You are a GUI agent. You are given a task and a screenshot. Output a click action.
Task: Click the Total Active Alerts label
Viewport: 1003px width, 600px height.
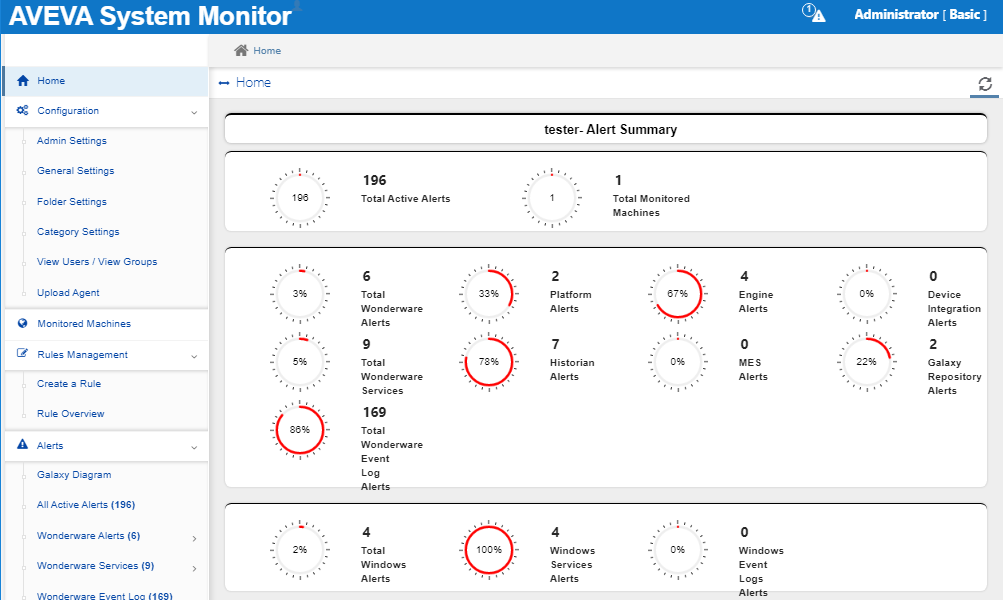(406, 198)
